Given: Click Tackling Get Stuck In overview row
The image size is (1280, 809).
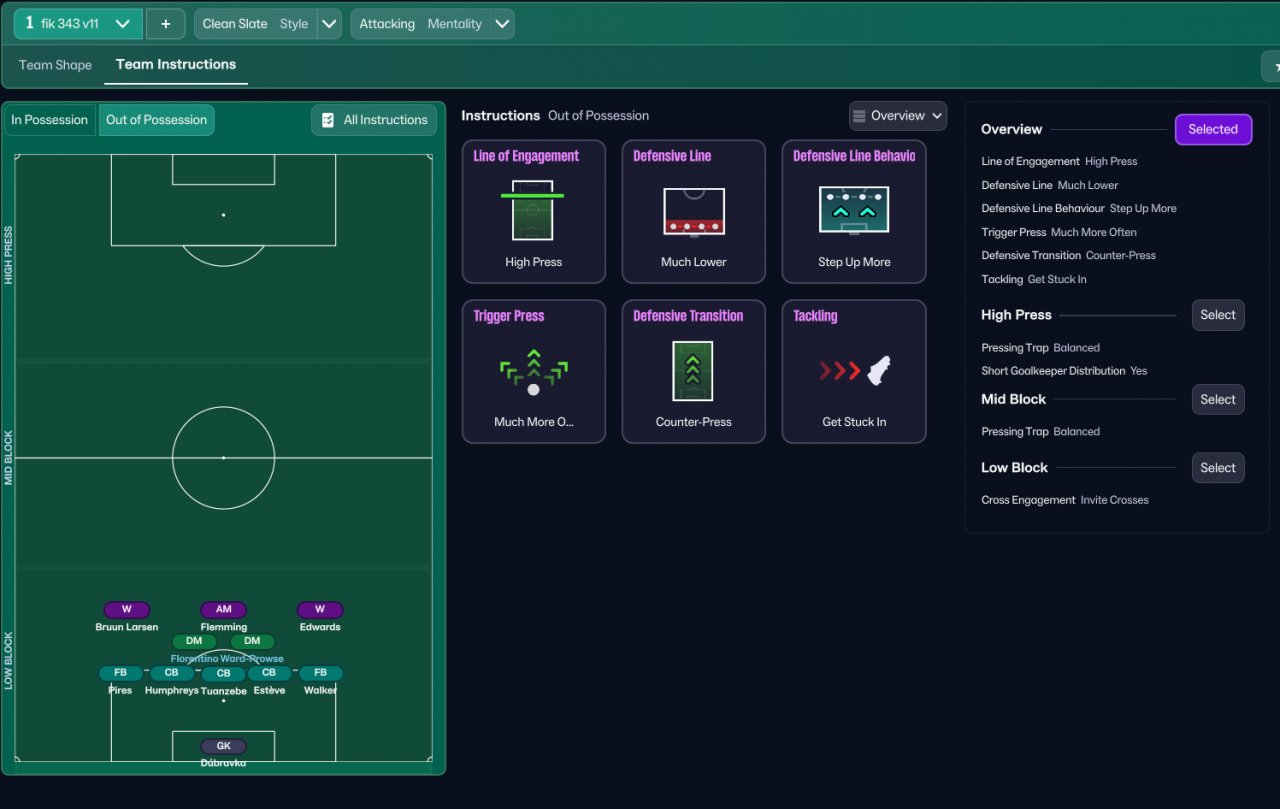Looking at the screenshot, I should pyautogui.click(x=1034, y=280).
